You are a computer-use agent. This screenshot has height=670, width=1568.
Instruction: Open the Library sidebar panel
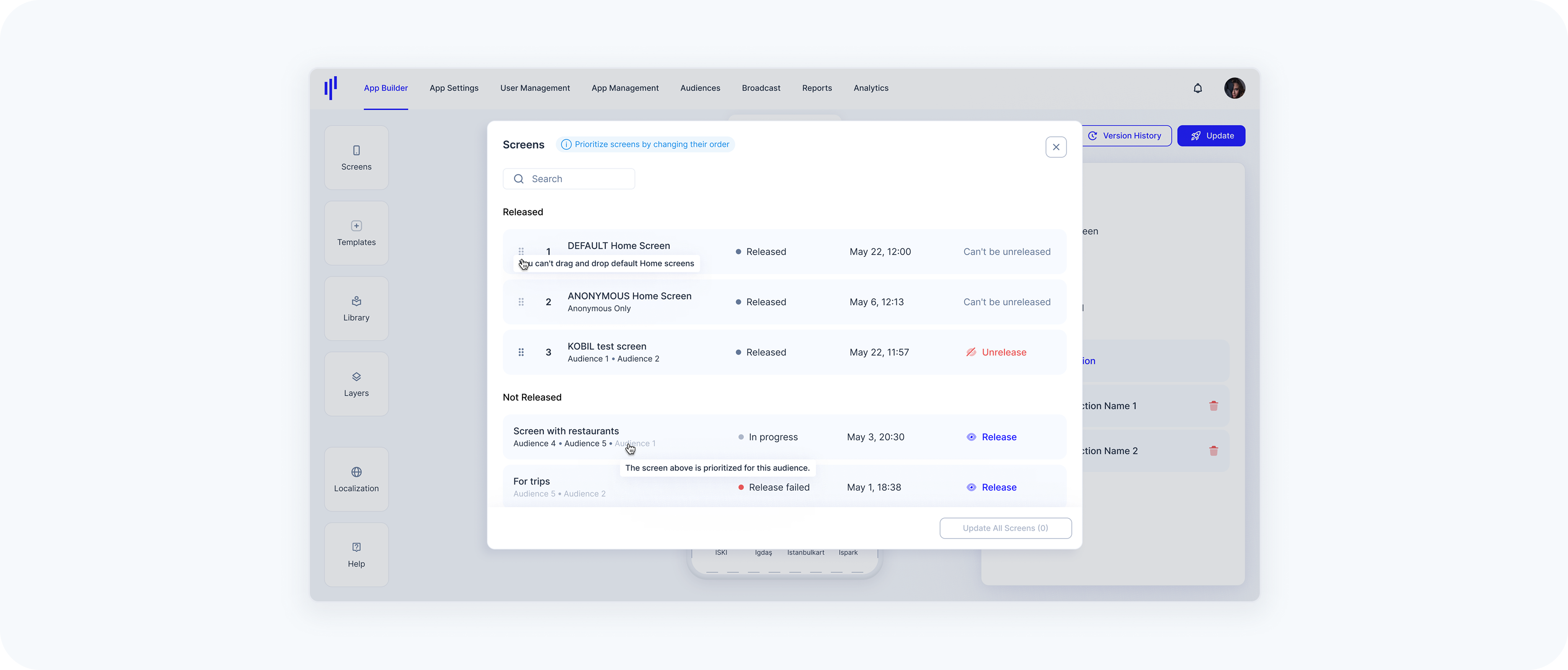(356, 308)
